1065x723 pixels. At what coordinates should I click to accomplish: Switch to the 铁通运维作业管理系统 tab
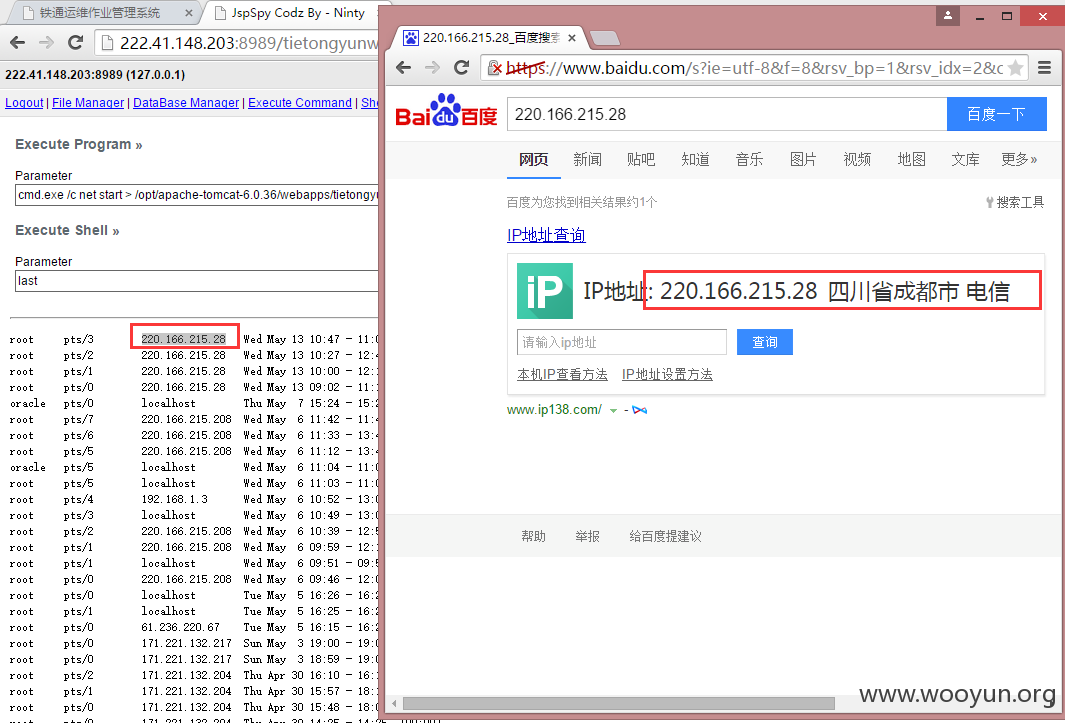[x=101, y=13]
